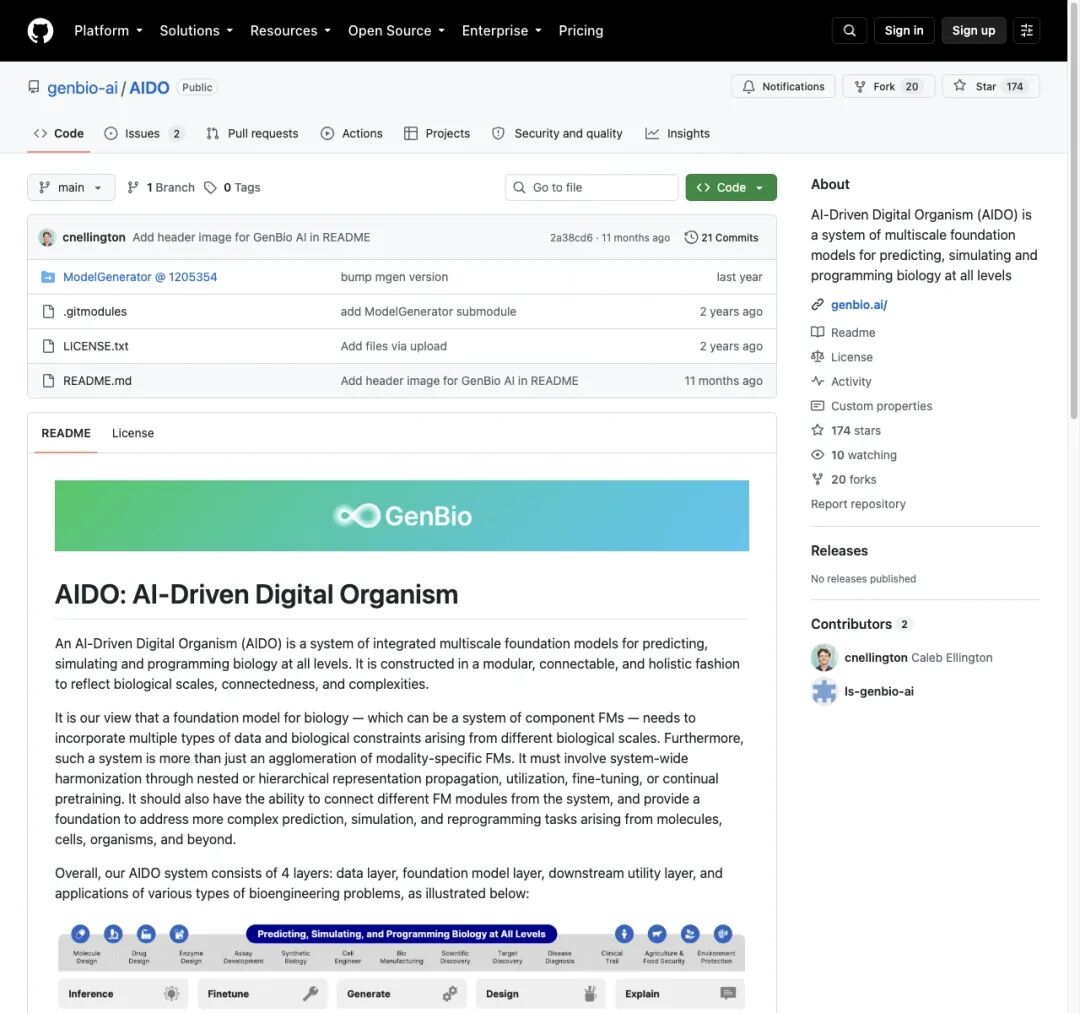The height and width of the screenshot is (1013, 1080).
Task: Click the ModelGenerator submodule folder icon
Action: point(48,277)
